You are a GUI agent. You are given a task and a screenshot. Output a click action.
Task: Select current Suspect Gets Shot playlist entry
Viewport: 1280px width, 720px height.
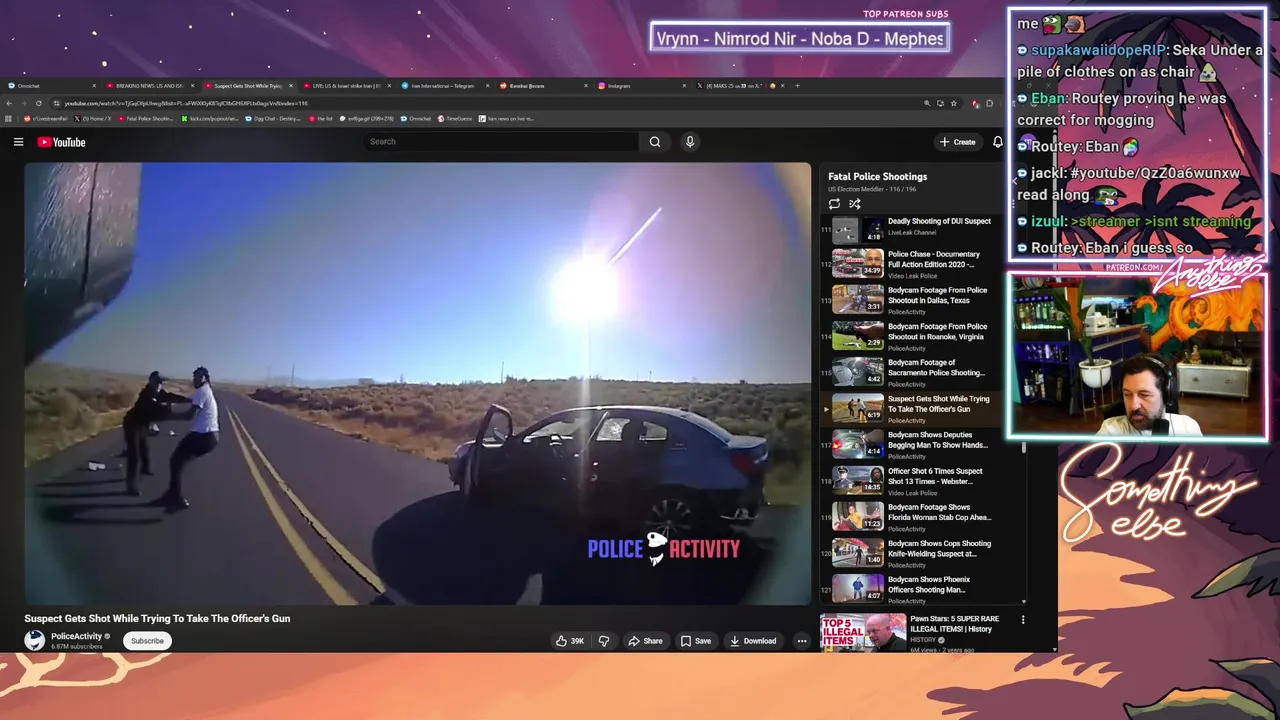[x=925, y=408]
